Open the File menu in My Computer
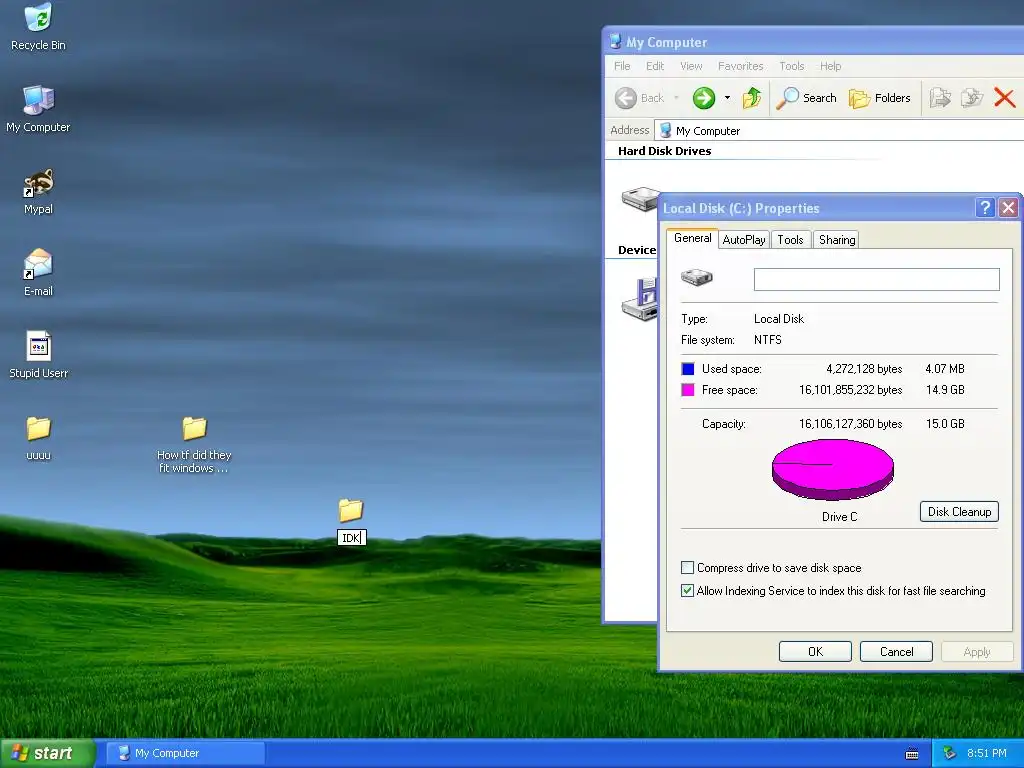 pyautogui.click(x=622, y=66)
